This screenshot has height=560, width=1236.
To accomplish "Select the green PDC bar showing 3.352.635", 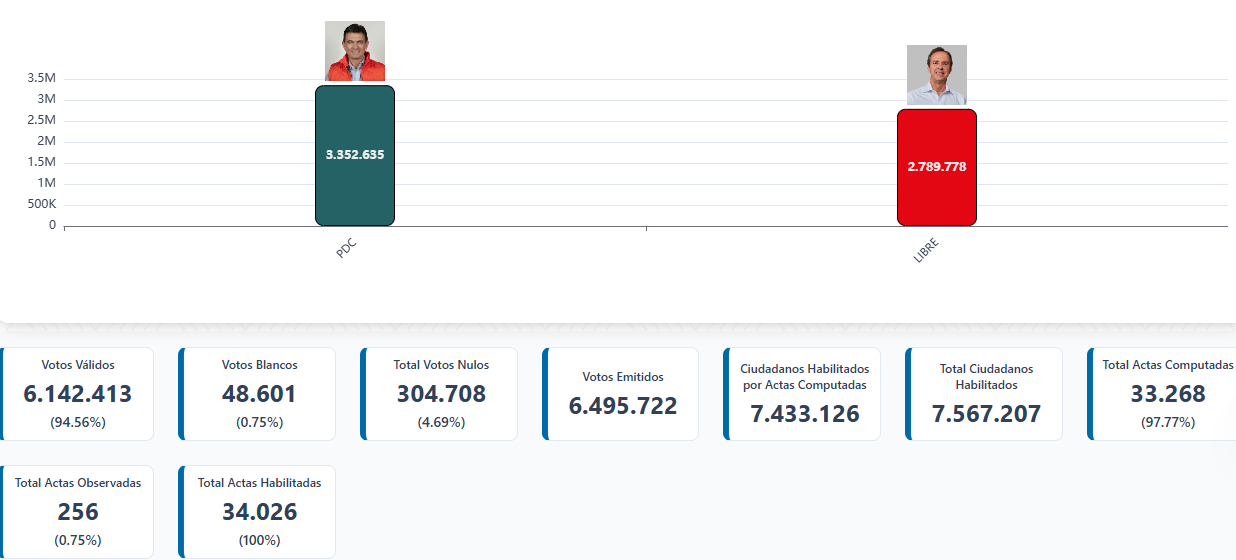I will tap(355, 155).
